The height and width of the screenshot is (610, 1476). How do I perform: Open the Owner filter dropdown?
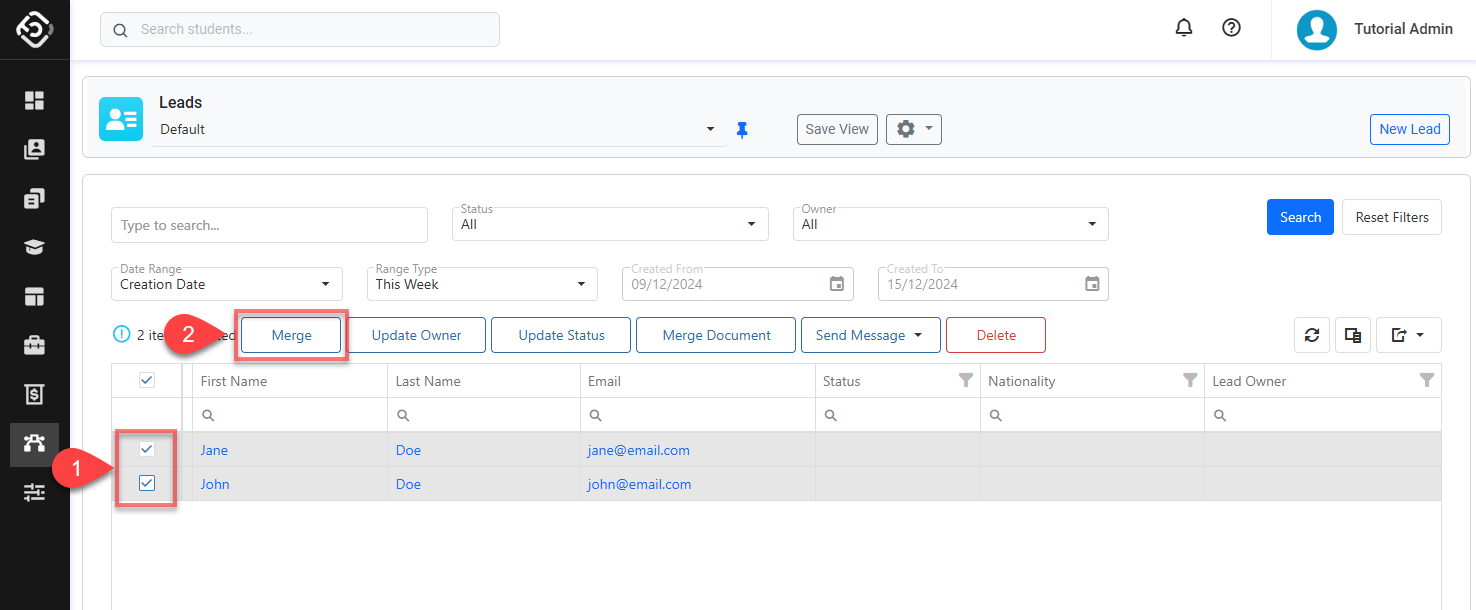pos(953,224)
